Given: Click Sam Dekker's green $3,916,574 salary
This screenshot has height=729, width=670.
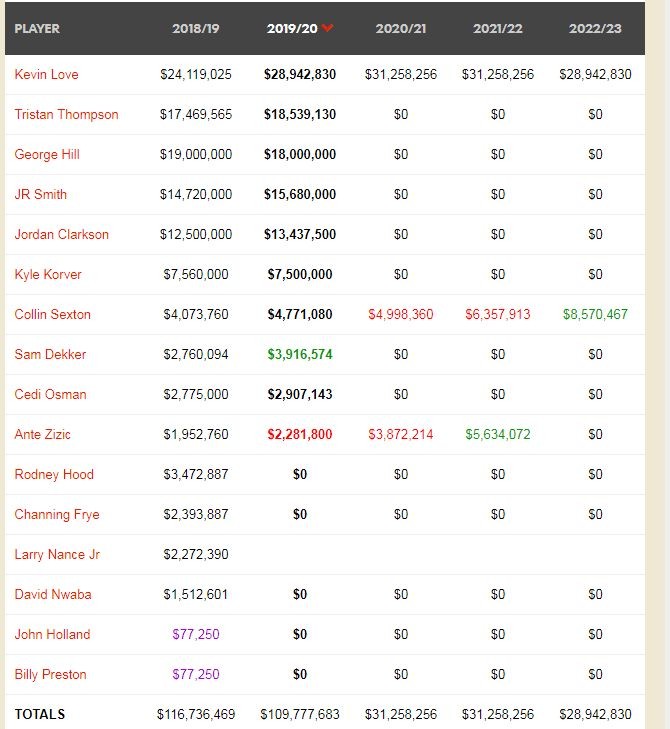Looking at the screenshot, I should click(x=300, y=354).
